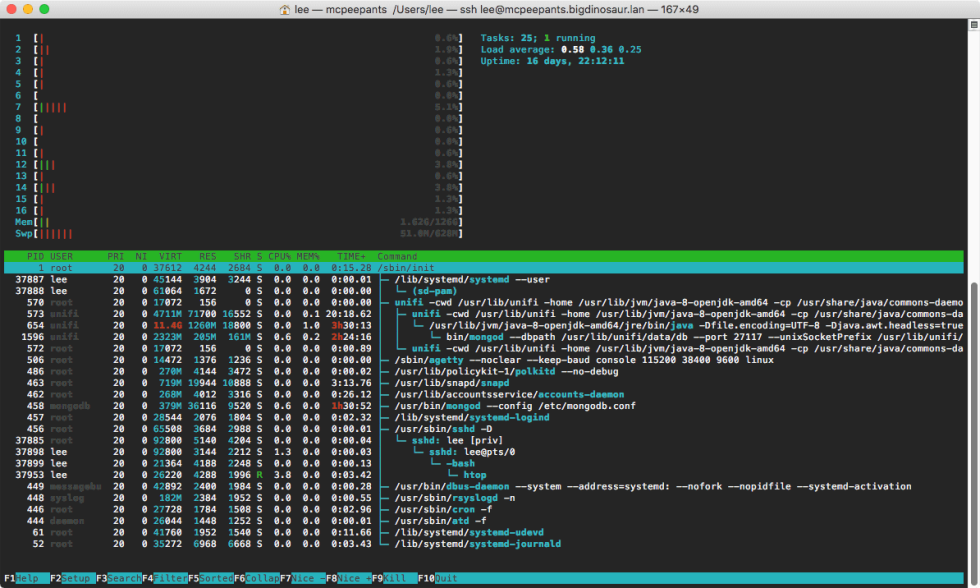
Task: Select the snapd process row
Action: click(484, 383)
